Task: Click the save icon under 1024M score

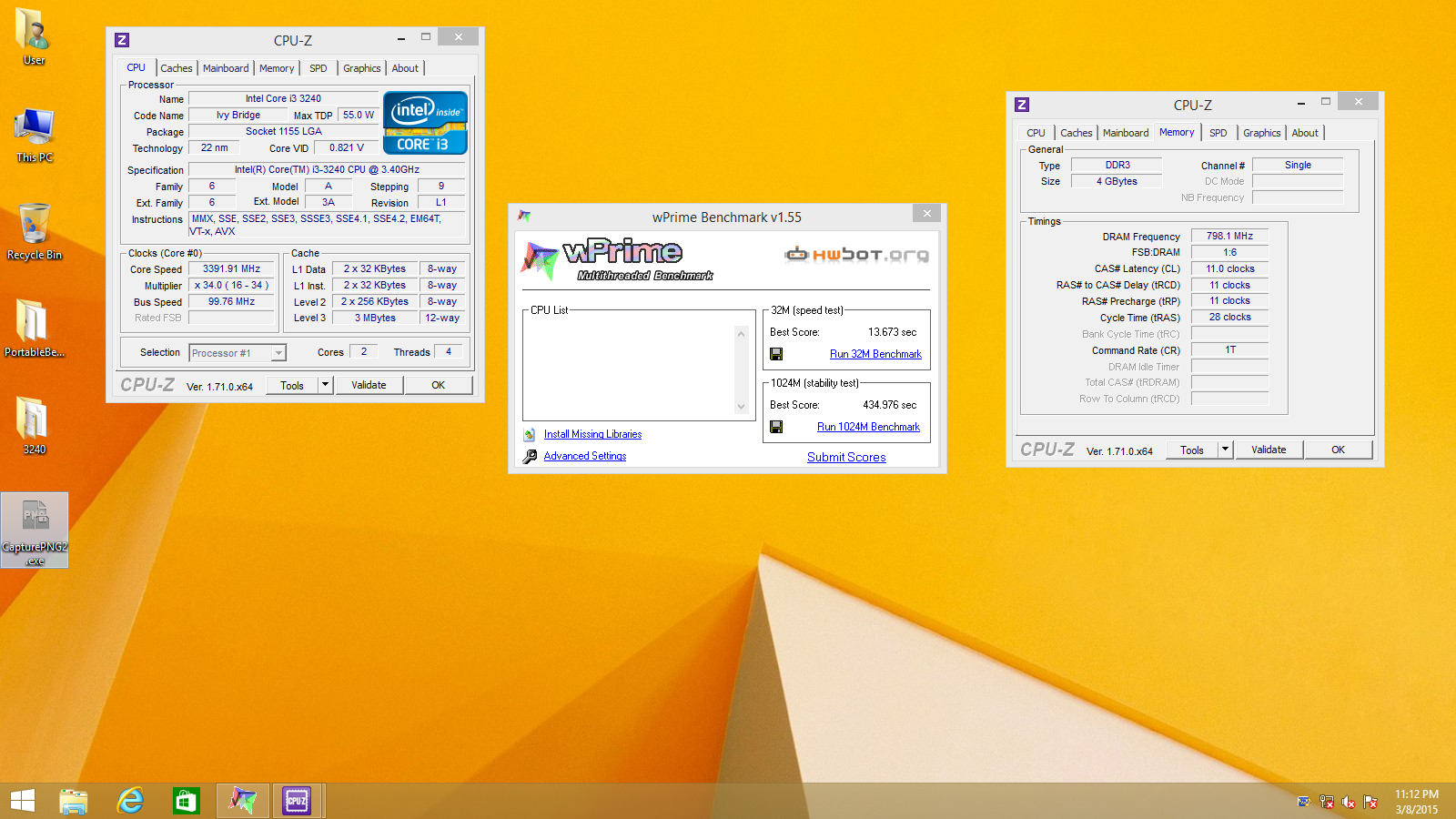Action: [776, 427]
